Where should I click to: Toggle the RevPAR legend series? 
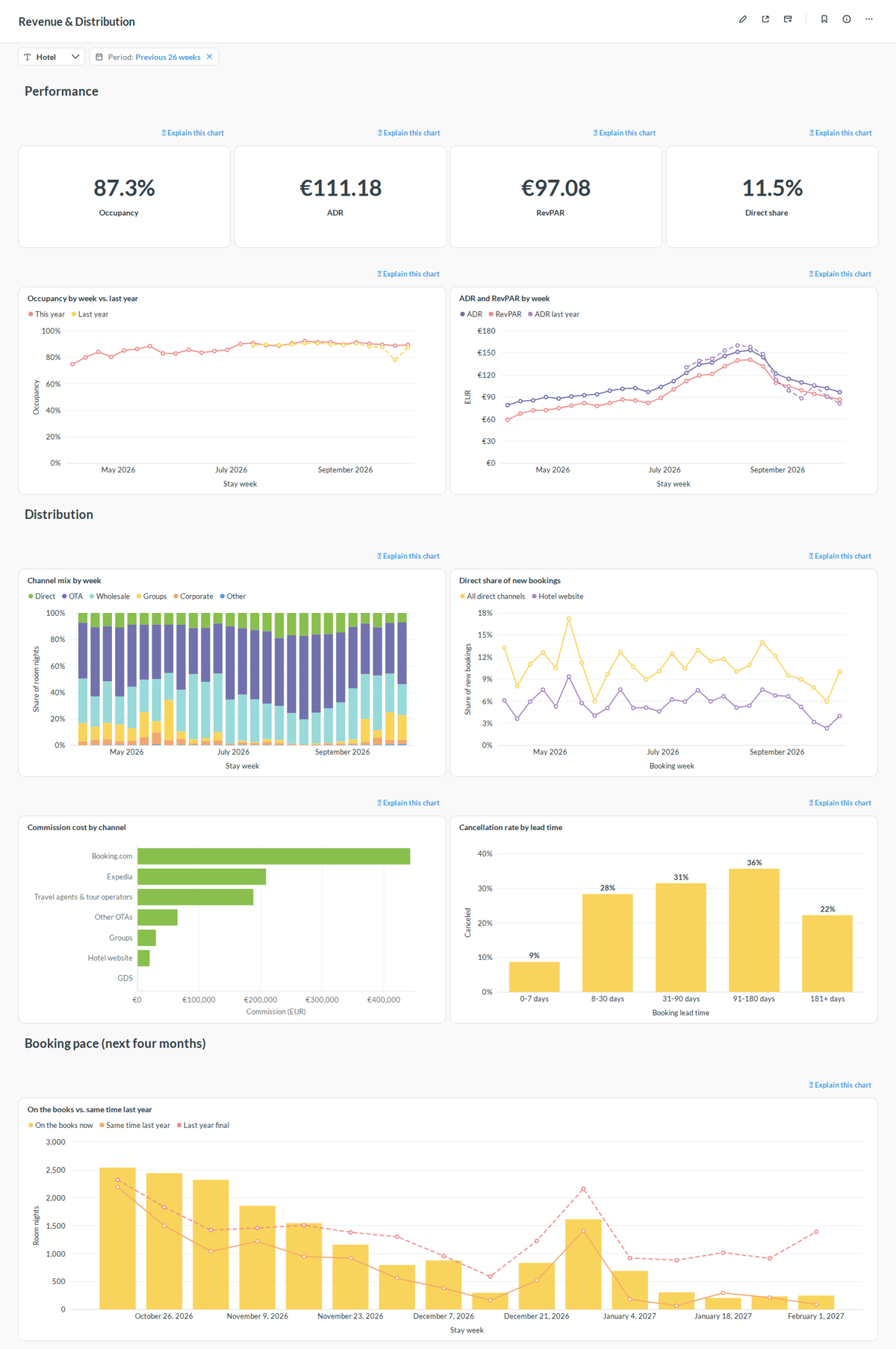(x=505, y=314)
